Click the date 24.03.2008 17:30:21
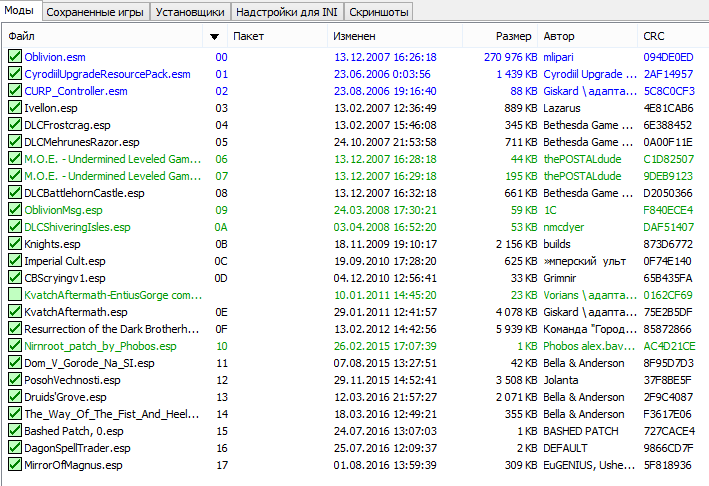The image size is (709, 486). (x=385, y=210)
